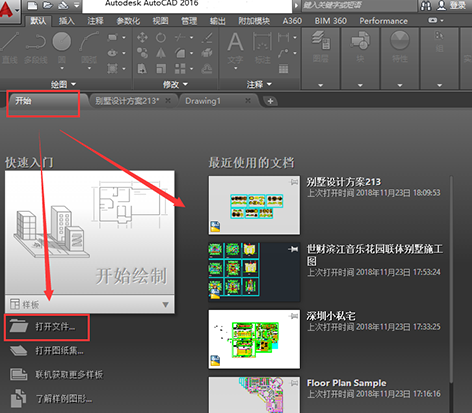Select the Offset tool in modify panel
472x413 pixels.
pyautogui.click(x=207, y=69)
